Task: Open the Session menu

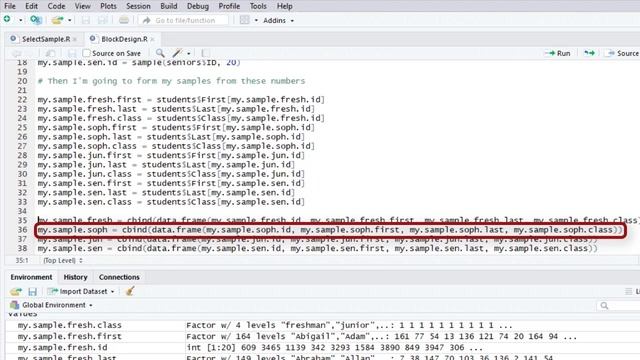Action: click(138, 6)
